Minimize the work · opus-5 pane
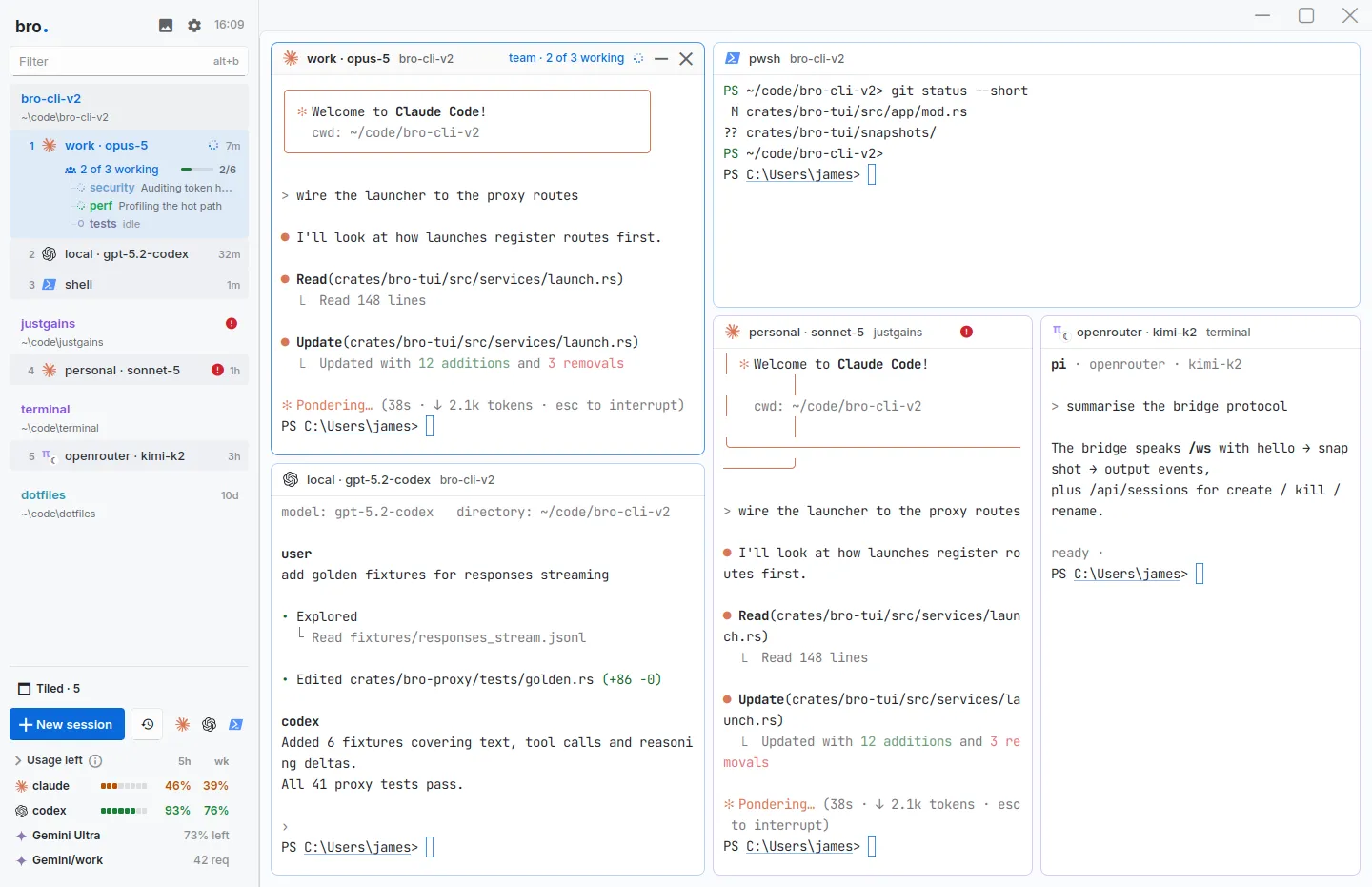This screenshot has width=1372, height=887. 661,59
